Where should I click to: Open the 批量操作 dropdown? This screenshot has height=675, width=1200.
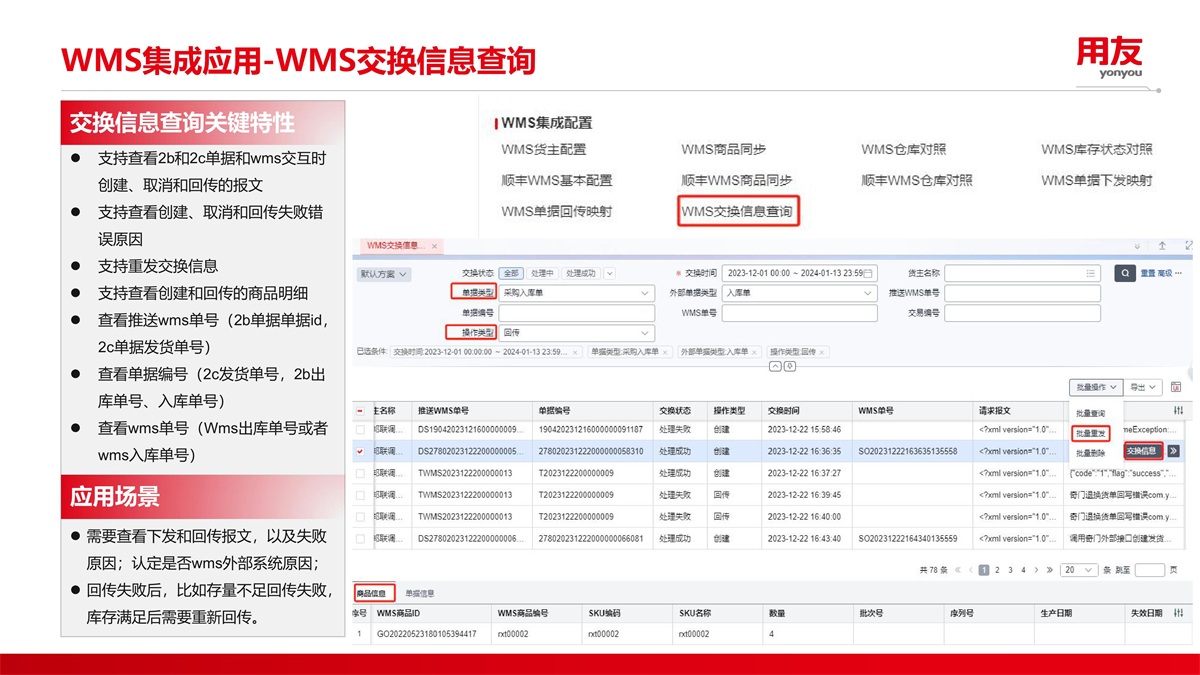coord(1095,387)
